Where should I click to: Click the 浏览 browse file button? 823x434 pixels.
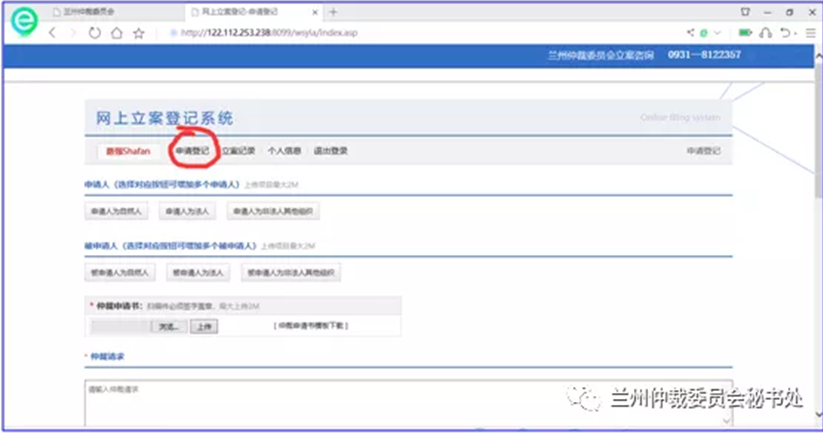point(168,326)
